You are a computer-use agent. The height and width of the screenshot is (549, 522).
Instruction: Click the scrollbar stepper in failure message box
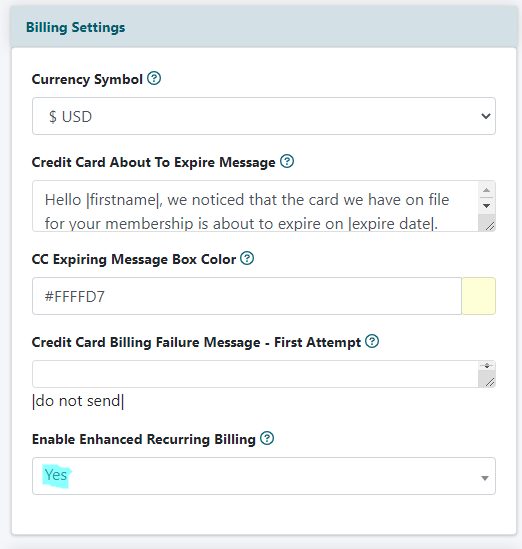click(487, 366)
